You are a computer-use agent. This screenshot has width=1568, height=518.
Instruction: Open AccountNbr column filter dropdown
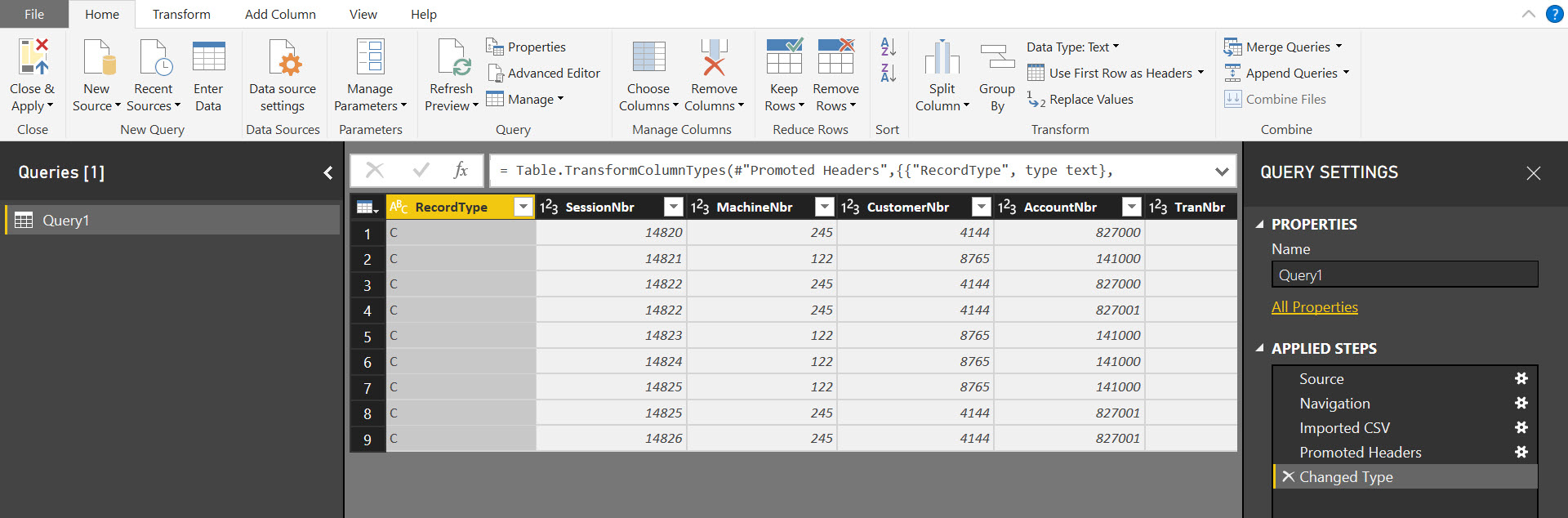click(x=1131, y=207)
